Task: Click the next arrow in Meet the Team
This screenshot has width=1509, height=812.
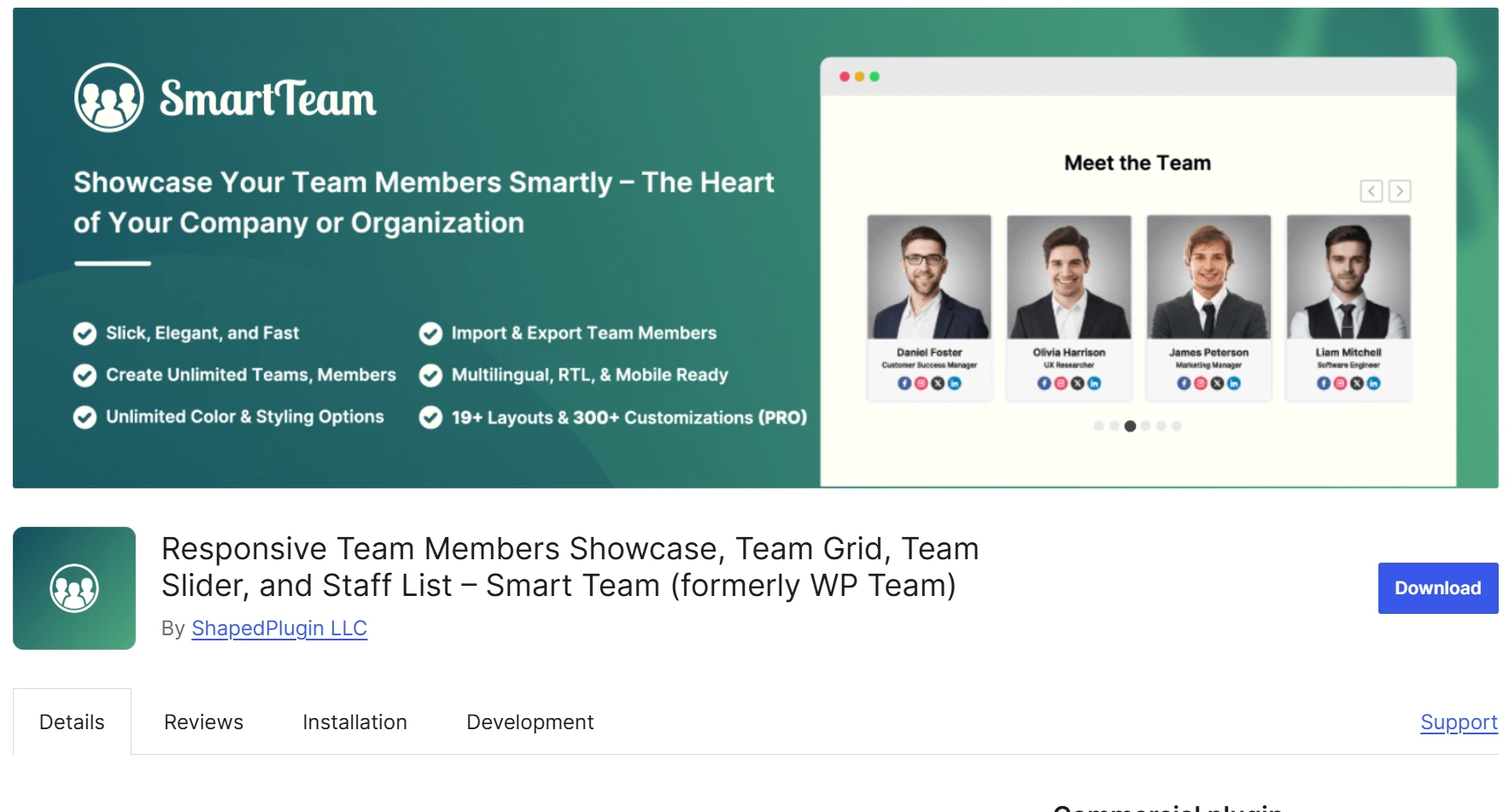Action: [1399, 191]
